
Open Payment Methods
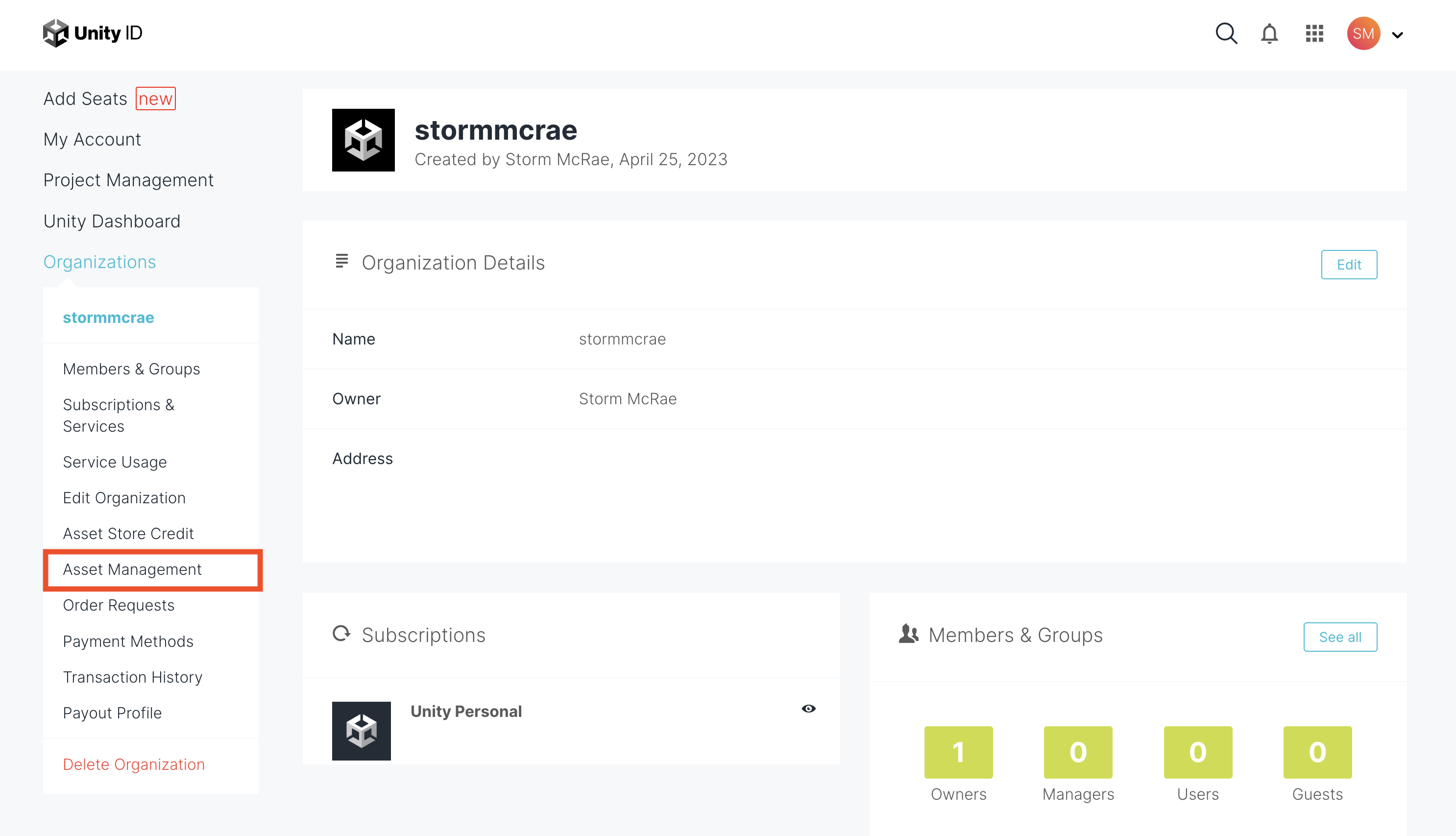tap(128, 641)
